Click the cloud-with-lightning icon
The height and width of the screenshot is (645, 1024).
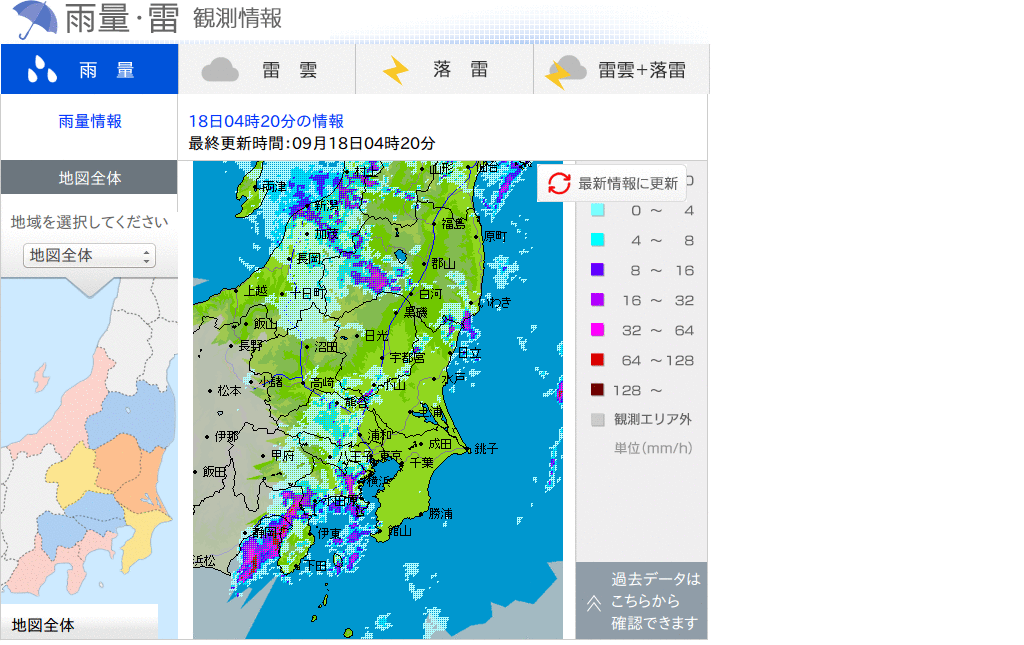566,72
